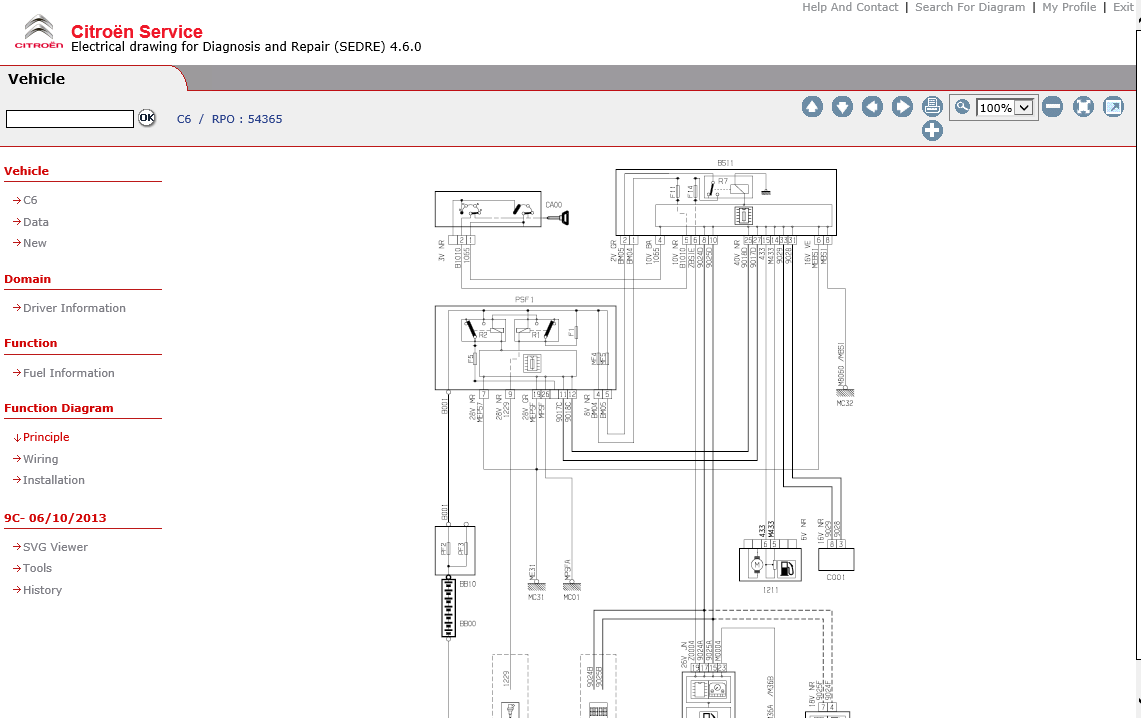Select the Vehicle tab
The width and height of the screenshot is (1141, 718).
(37, 79)
